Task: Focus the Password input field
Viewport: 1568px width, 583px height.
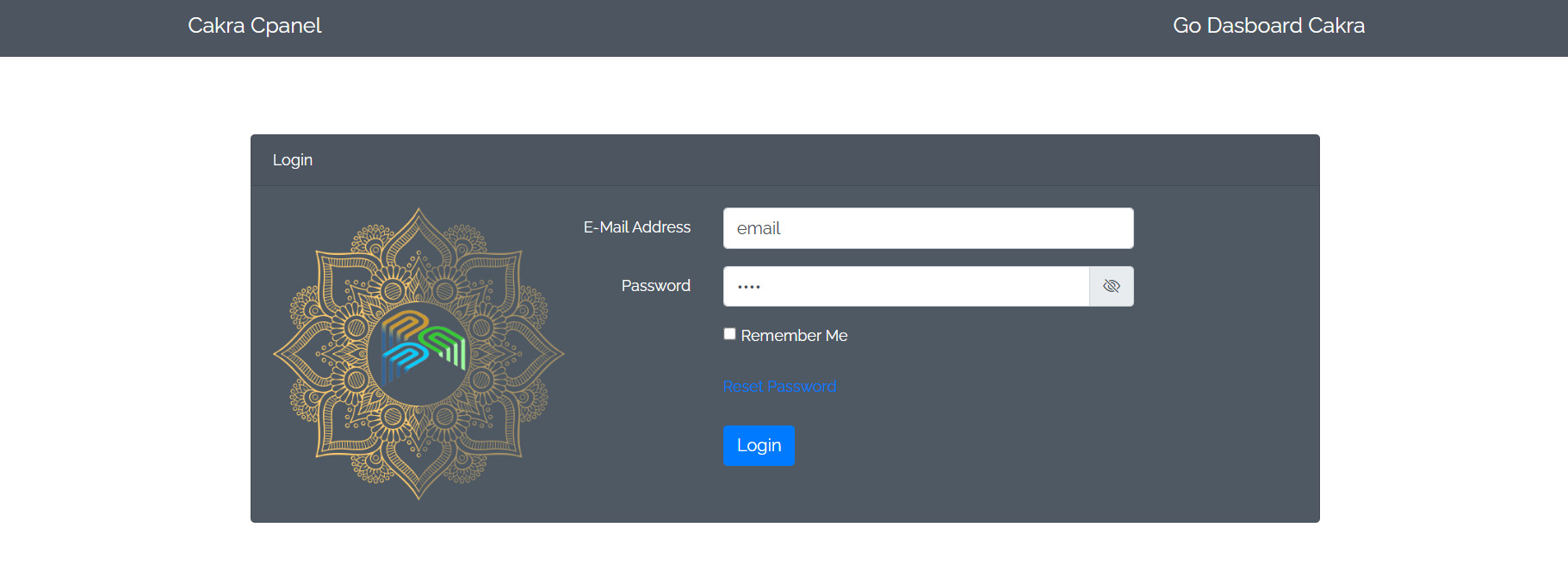Action: tap(906, 286)
